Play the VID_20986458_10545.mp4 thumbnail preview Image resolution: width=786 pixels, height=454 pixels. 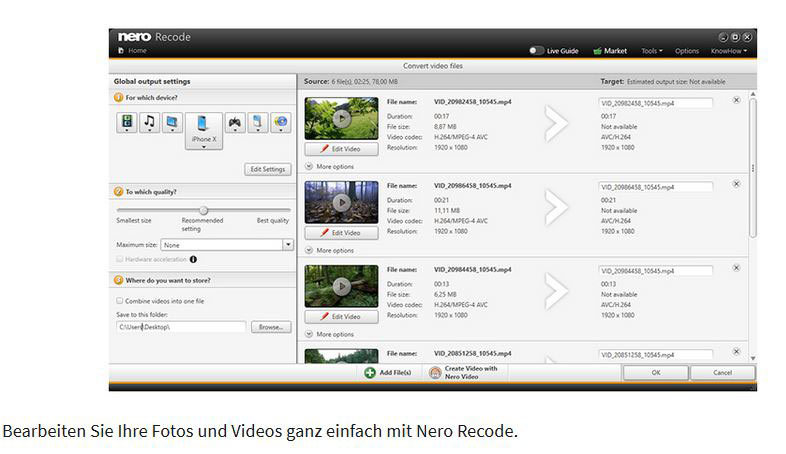coord(342,202)
